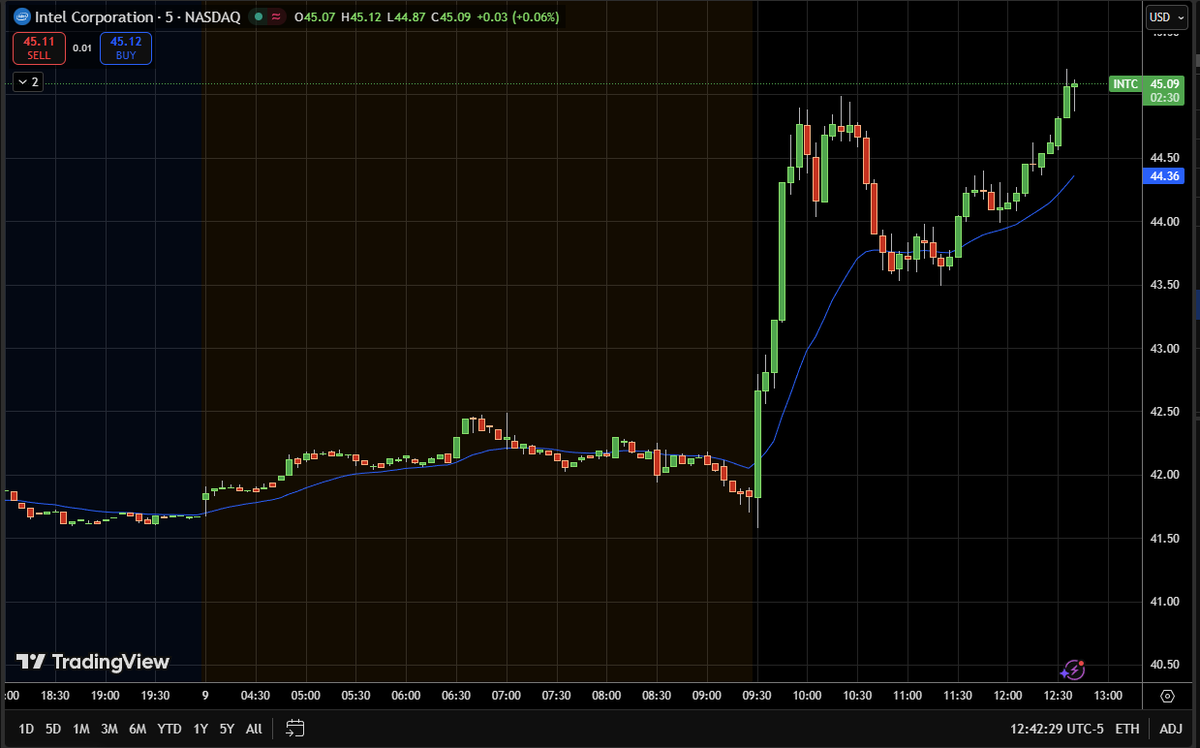
Task: Click the green INTC price label
Action: [x=1126, y=84]
